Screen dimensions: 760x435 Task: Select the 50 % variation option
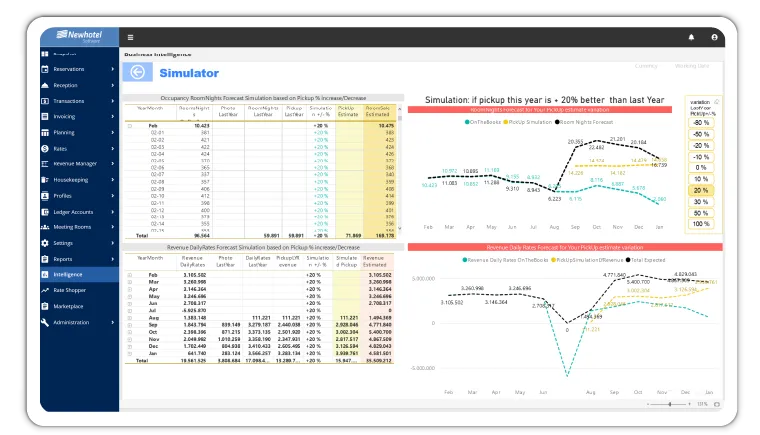pos(701,213)
